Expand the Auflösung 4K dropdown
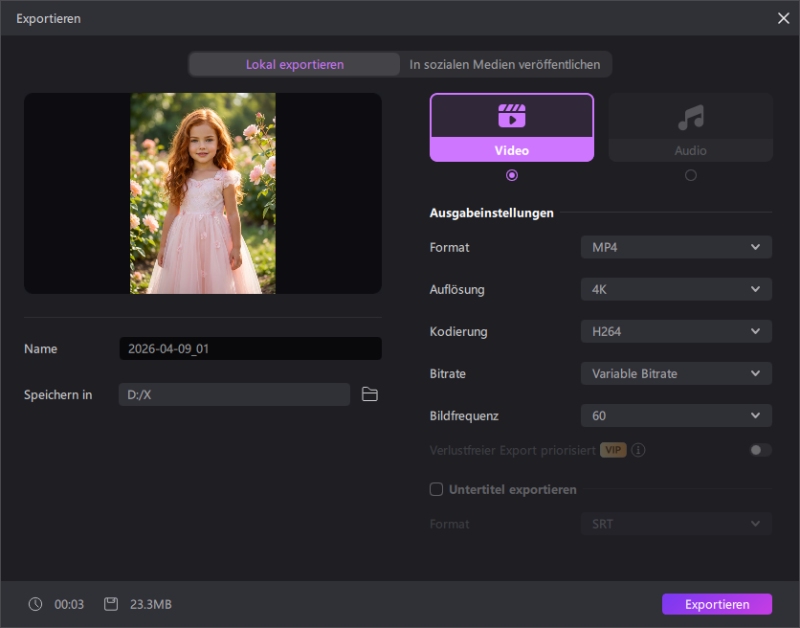Image resolution: width=800 pixels, height=628 pixels. click(676, 289)
